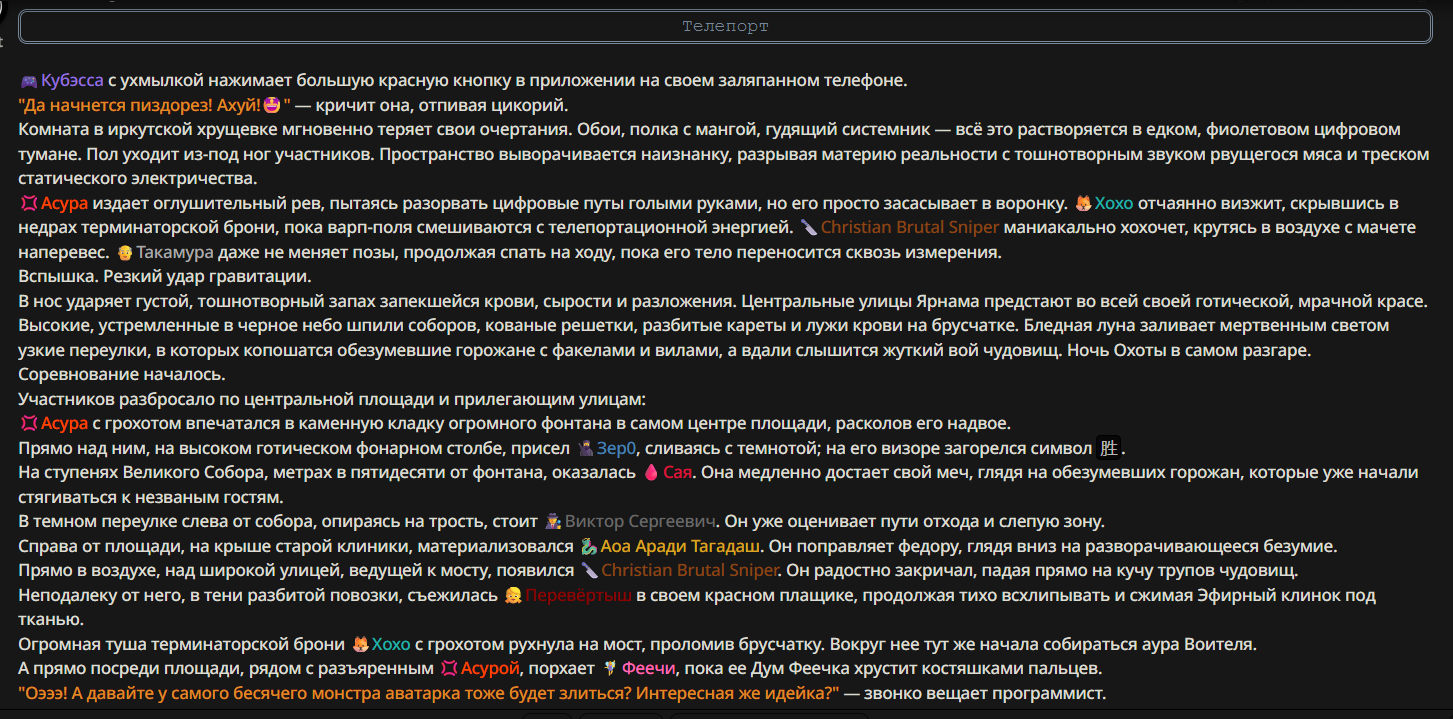Click the gamepad icon before Кубэсса
Image resolution: width=1453 pixels, height=719 pixels.
point(29,80)
